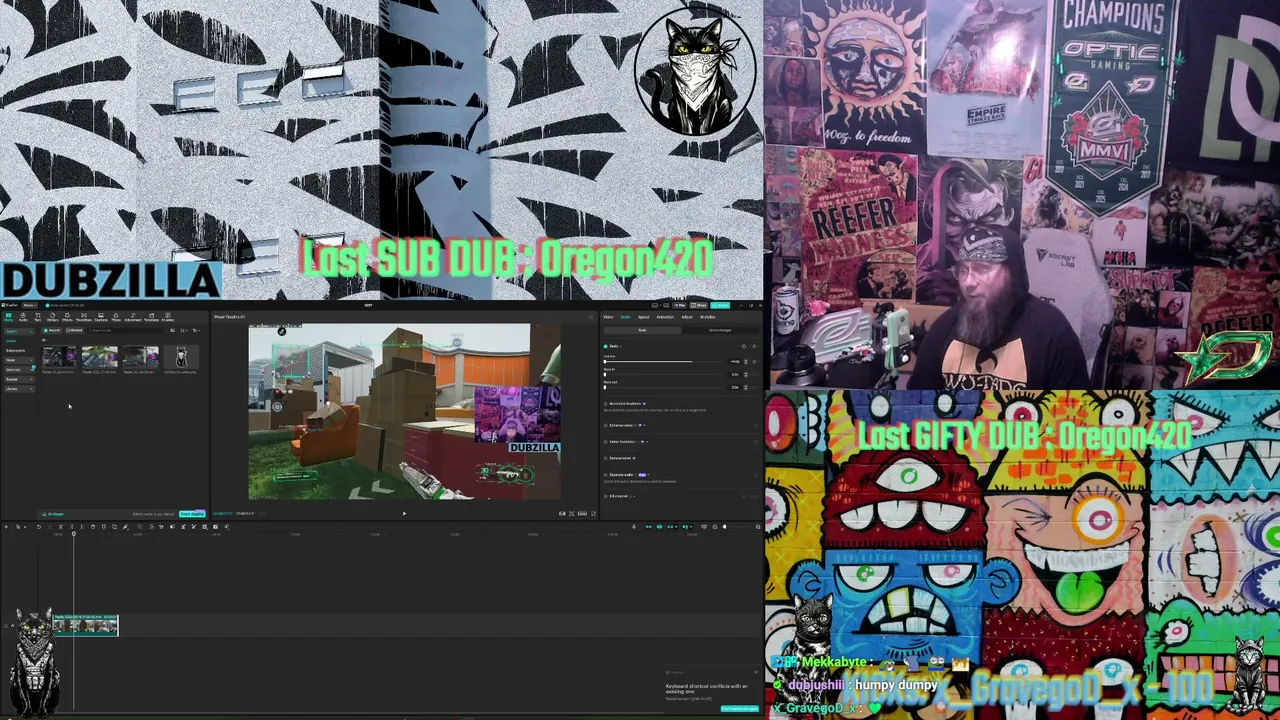Play the preview in the player

404,514
